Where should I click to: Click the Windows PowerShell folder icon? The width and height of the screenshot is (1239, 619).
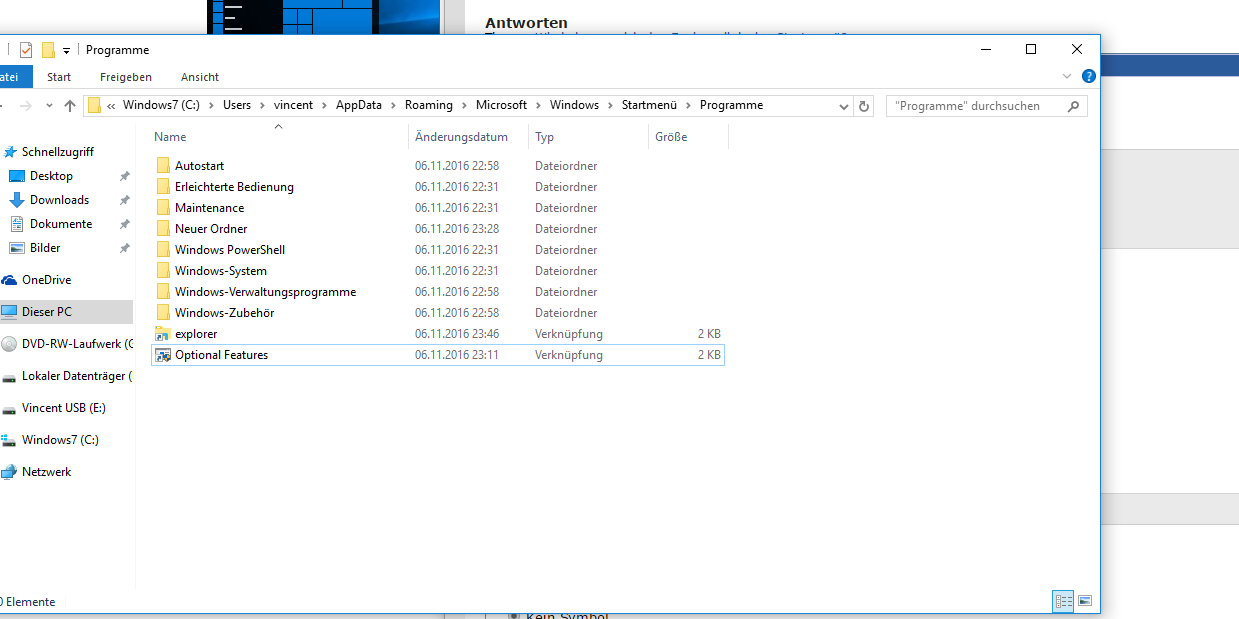tap(163, 250)
